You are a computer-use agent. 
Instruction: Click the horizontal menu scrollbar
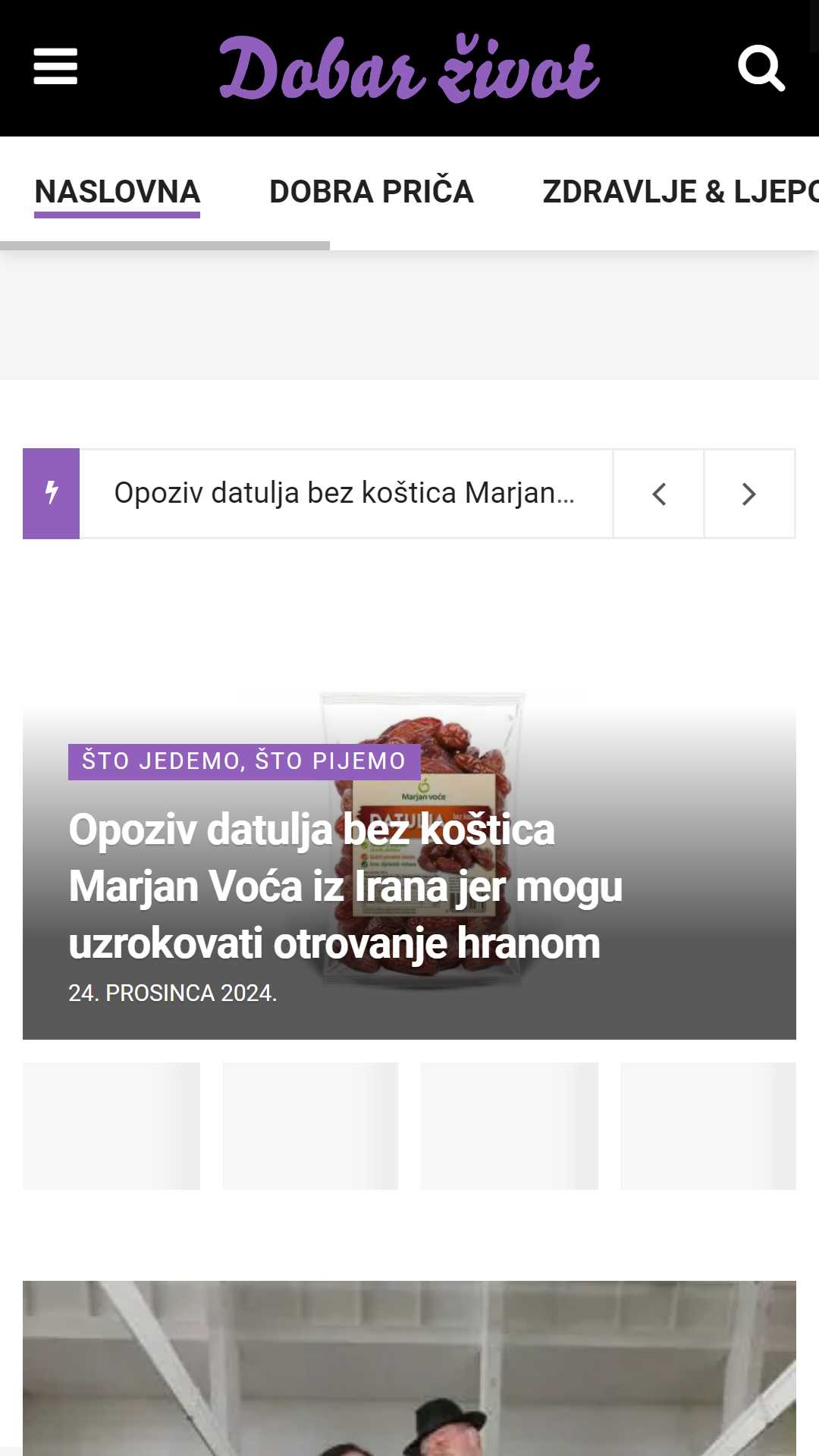165,246
